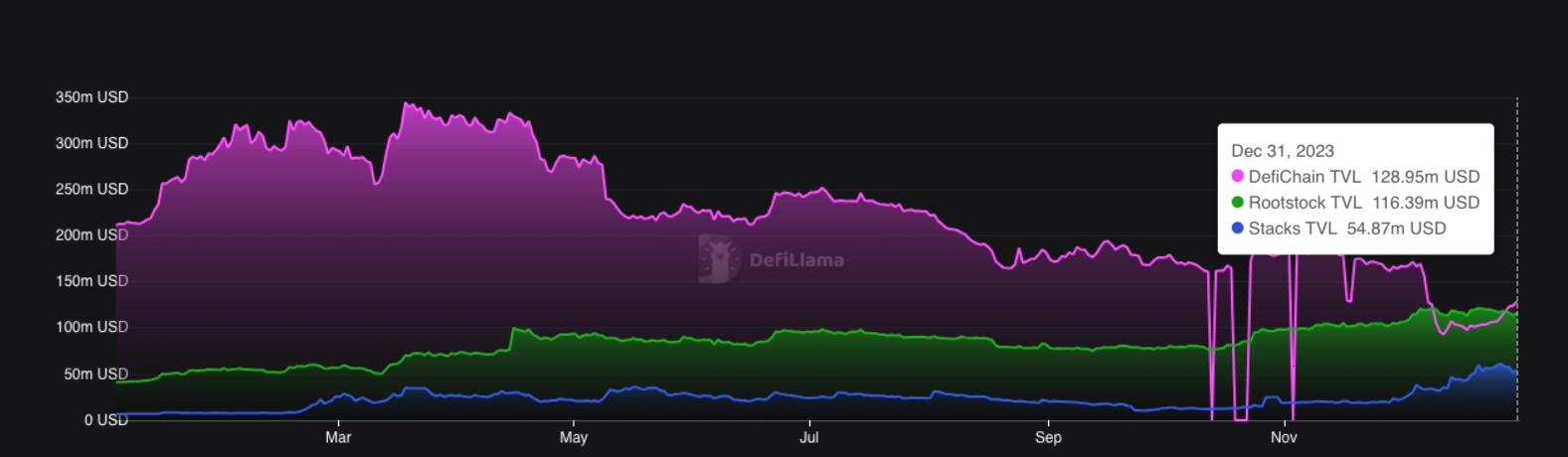The image size is (1568, 457).
Task: Click the Mar label on time axis
Action: [x=338, y=437]
